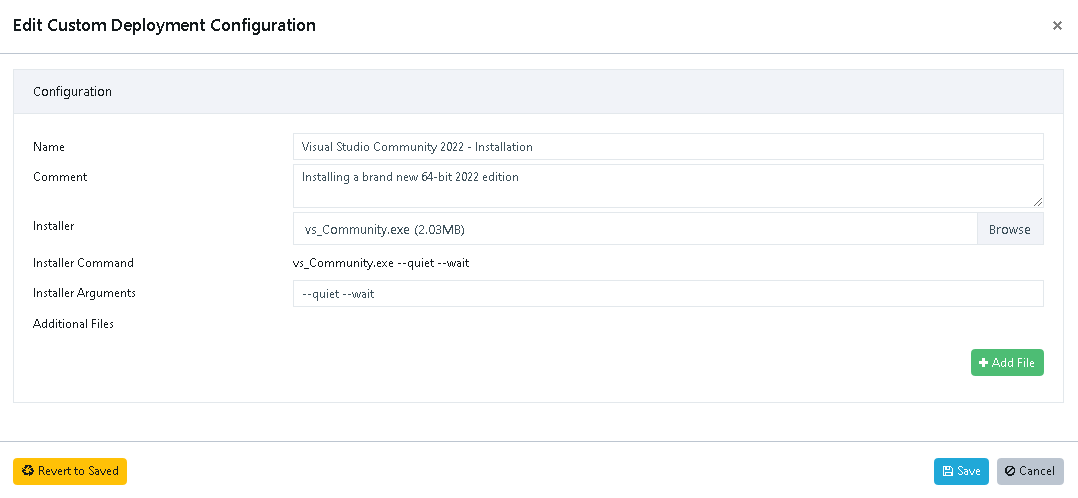
Task: Save the deployment configuration
Action: (961, 471)
